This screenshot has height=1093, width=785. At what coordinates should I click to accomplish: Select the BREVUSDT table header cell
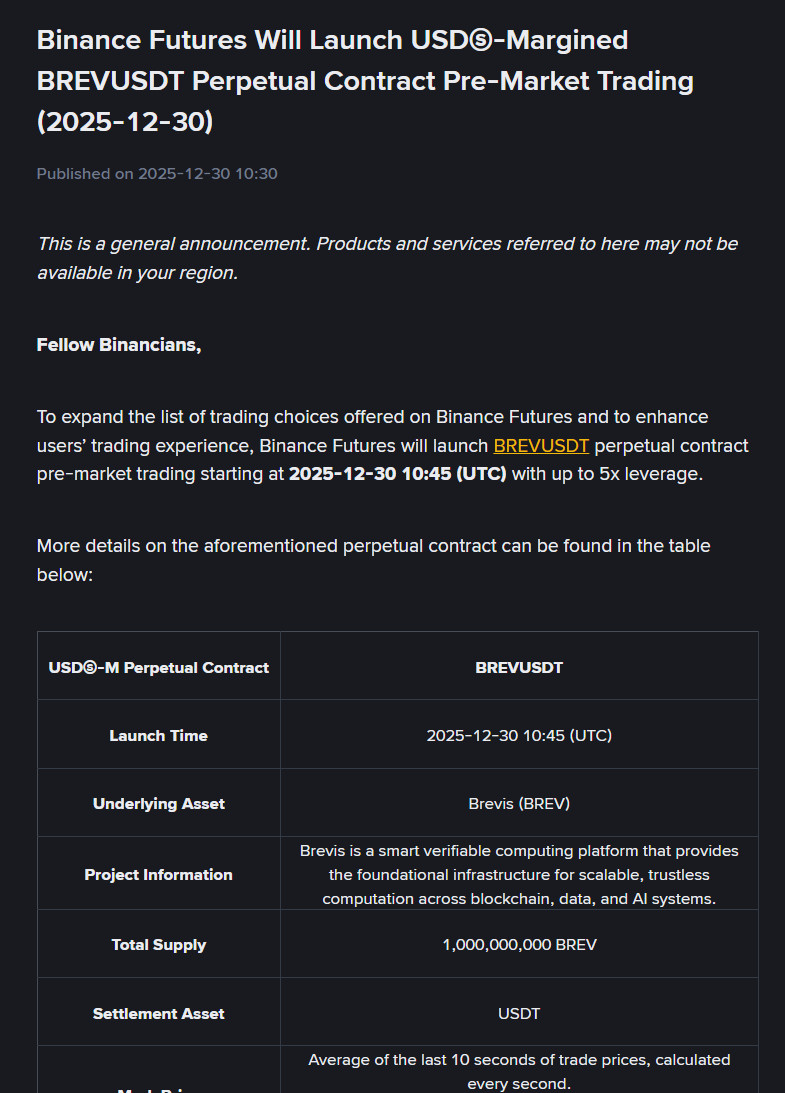pyautogui.click(x=519, y=667)
